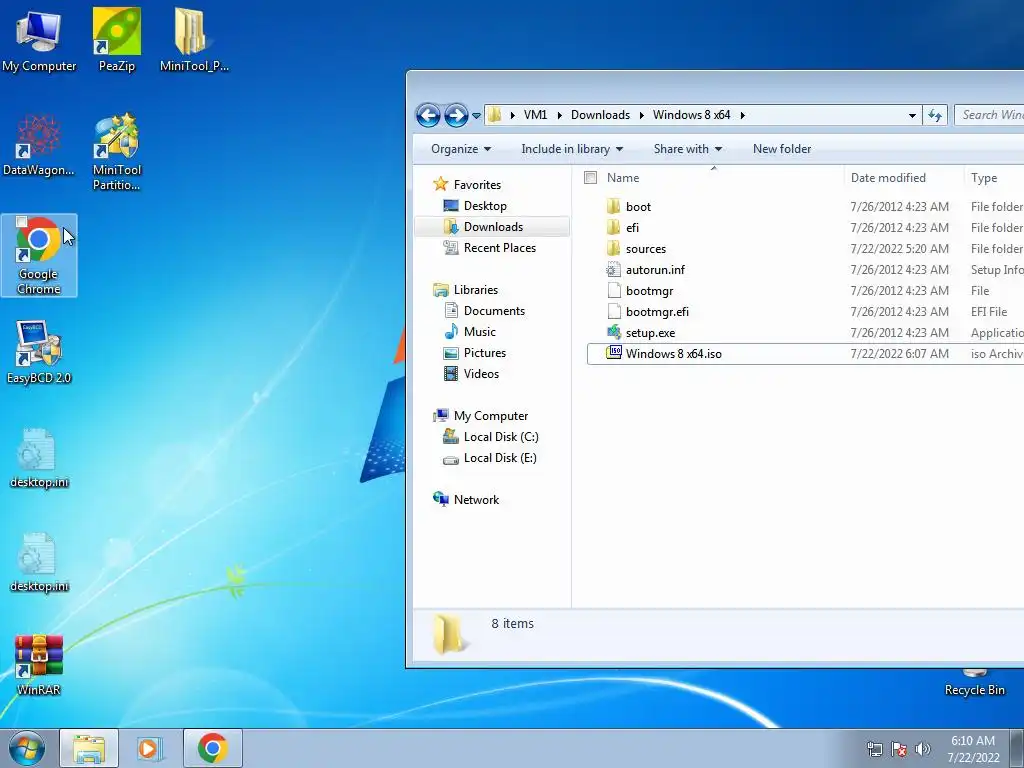The image size is (1024, 768).
Task: Expand the arrow after Downloads in breadcrumb
Action: (x=641, y=116)
